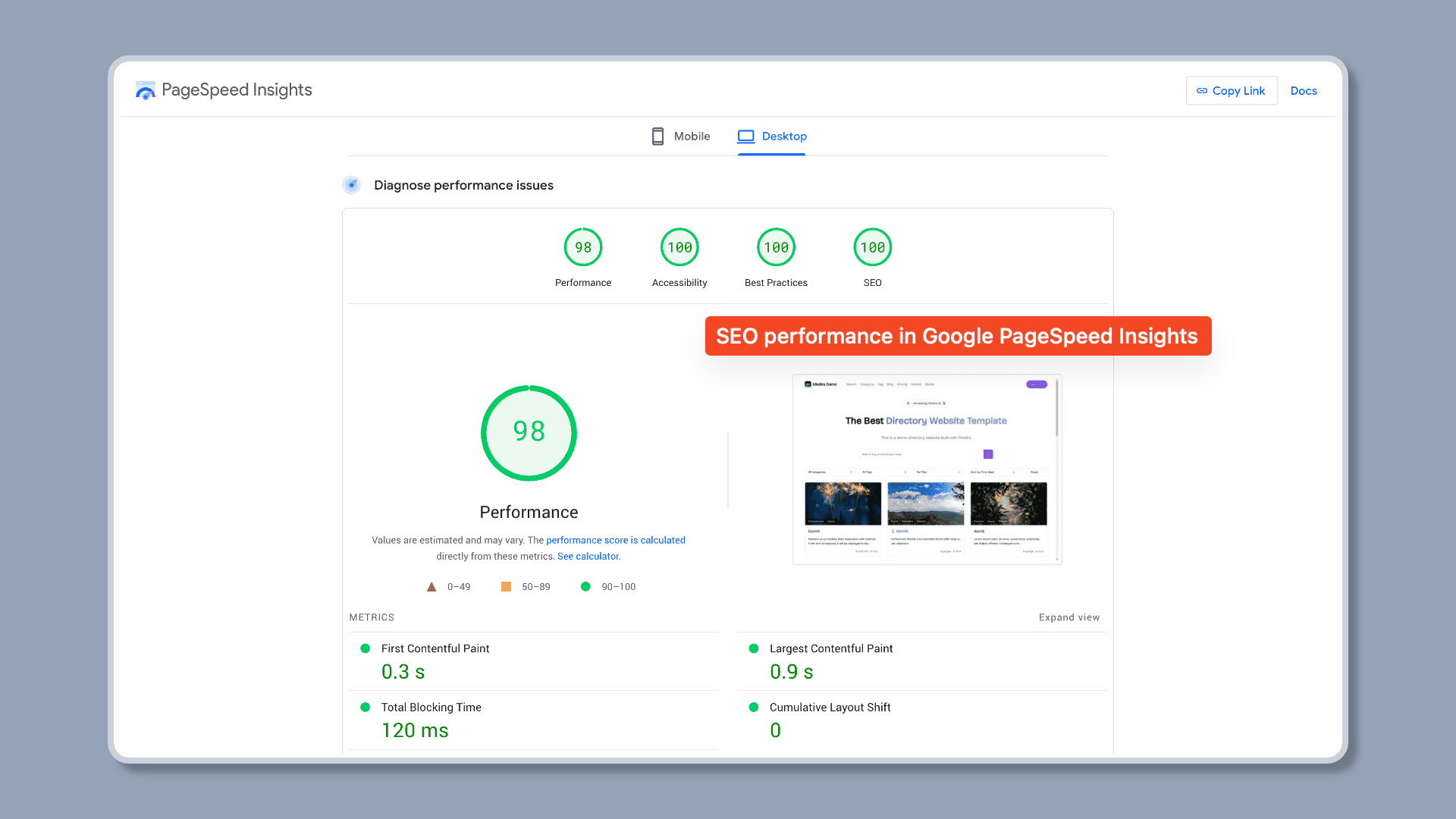Viewport: 1456px width, 819px height.
Task: Click the green dot beside Cumulative Layout Shift
Action: (x=753, y=707)
